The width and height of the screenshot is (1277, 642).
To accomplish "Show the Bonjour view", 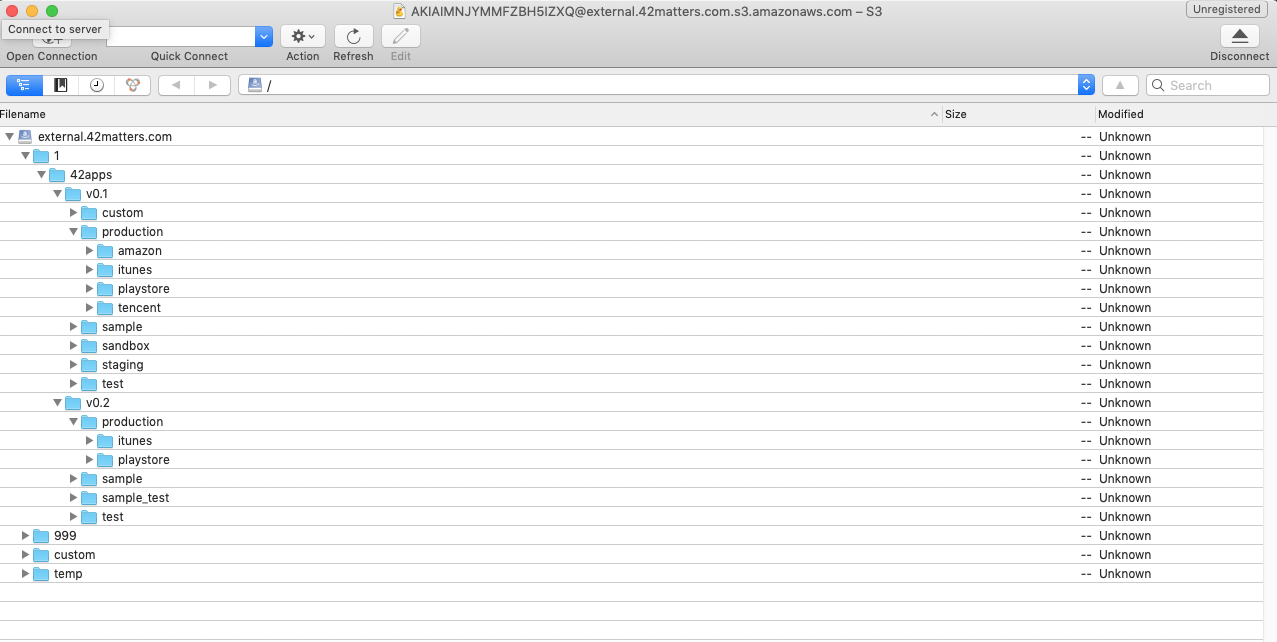I will 133,85.
